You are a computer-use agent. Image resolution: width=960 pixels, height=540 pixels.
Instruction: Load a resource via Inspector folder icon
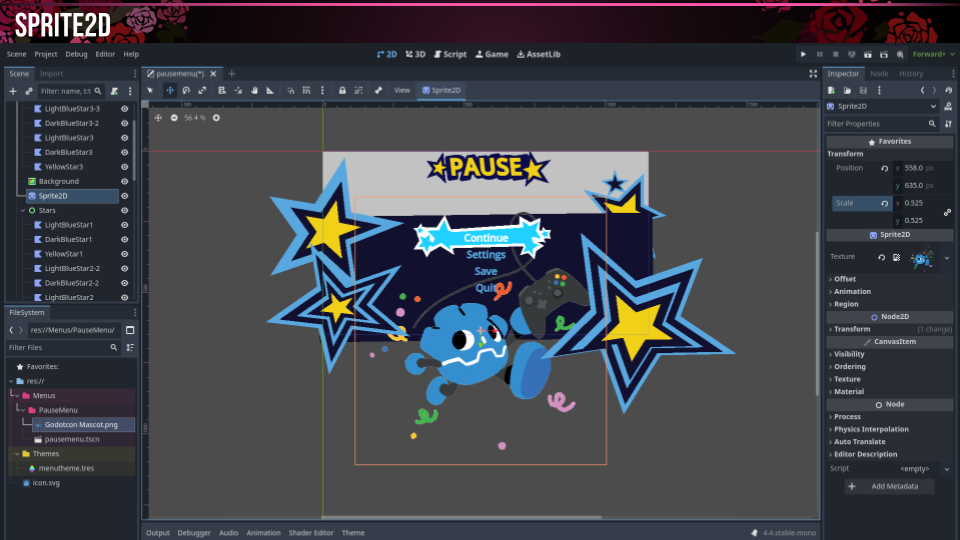tap(847, 91)
